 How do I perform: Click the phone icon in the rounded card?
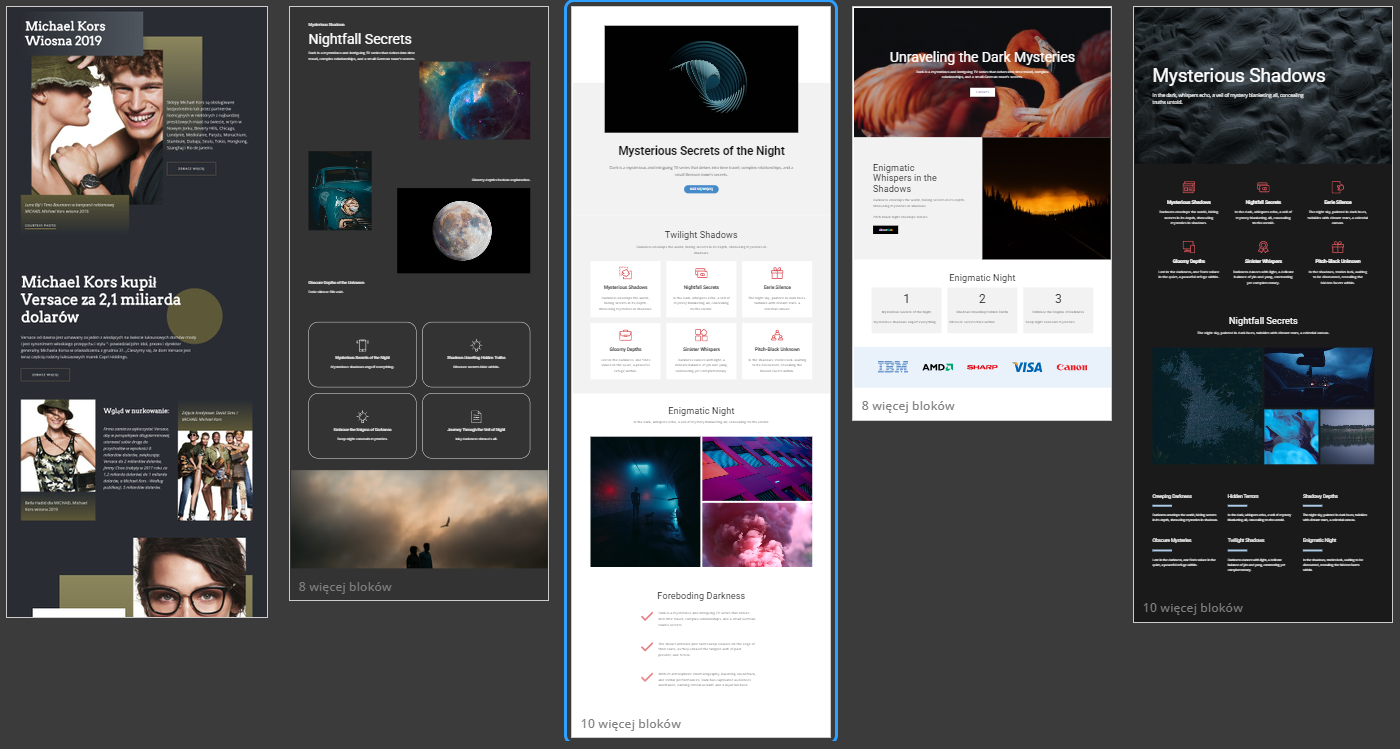[x=362, y=344]
